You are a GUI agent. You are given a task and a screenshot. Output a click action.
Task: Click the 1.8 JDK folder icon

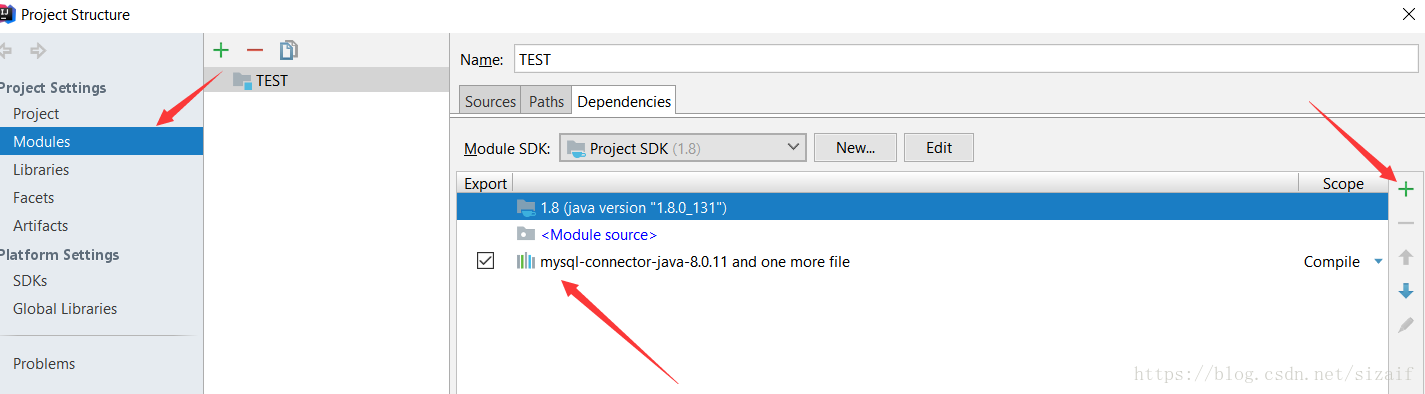point(526,207)
